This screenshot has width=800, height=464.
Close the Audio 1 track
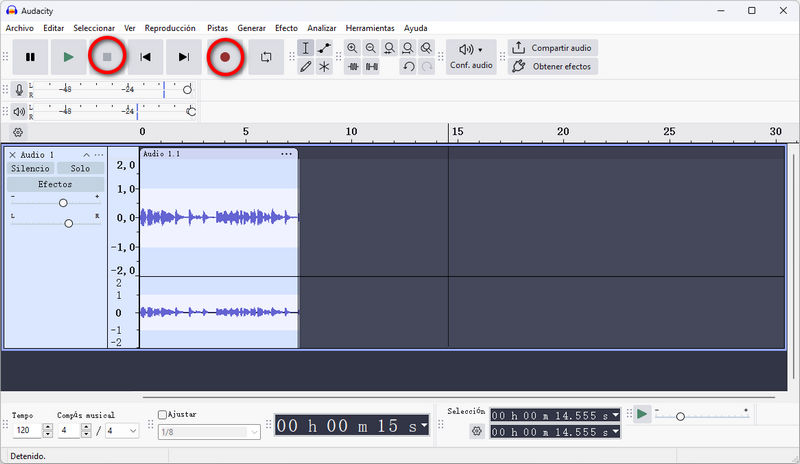point(12,155)
